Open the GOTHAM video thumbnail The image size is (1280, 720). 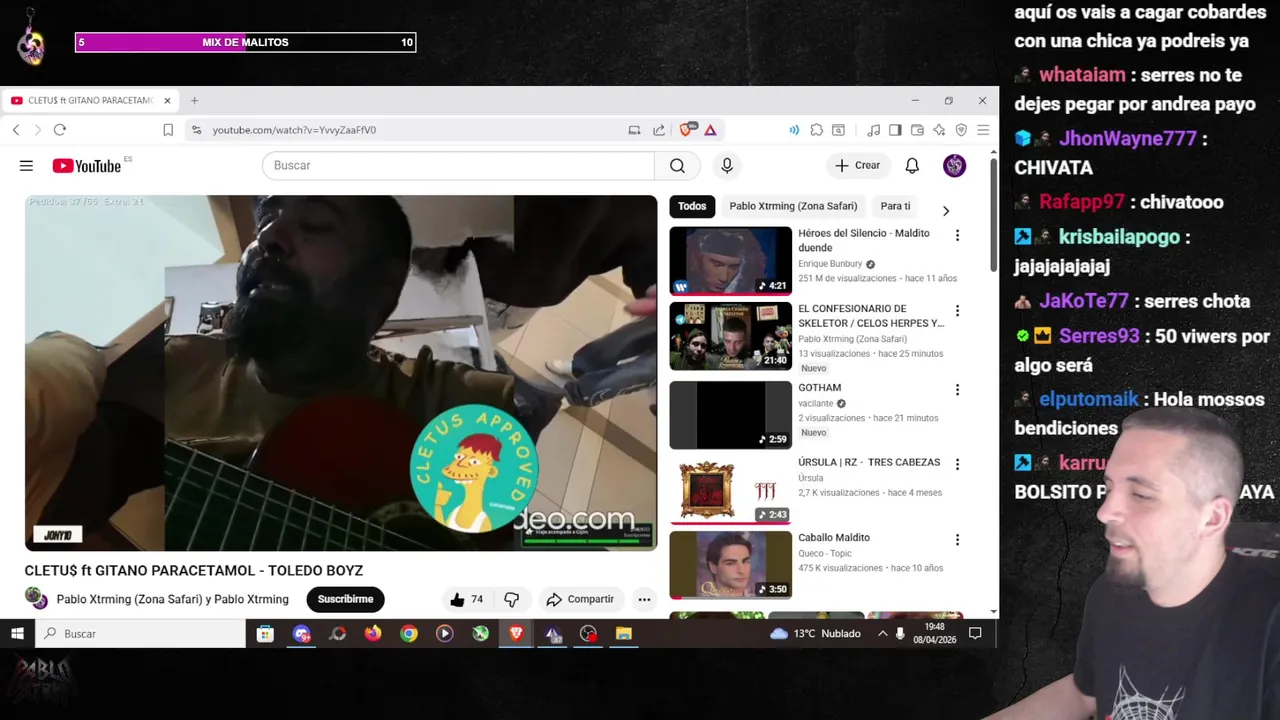point(730,415)
